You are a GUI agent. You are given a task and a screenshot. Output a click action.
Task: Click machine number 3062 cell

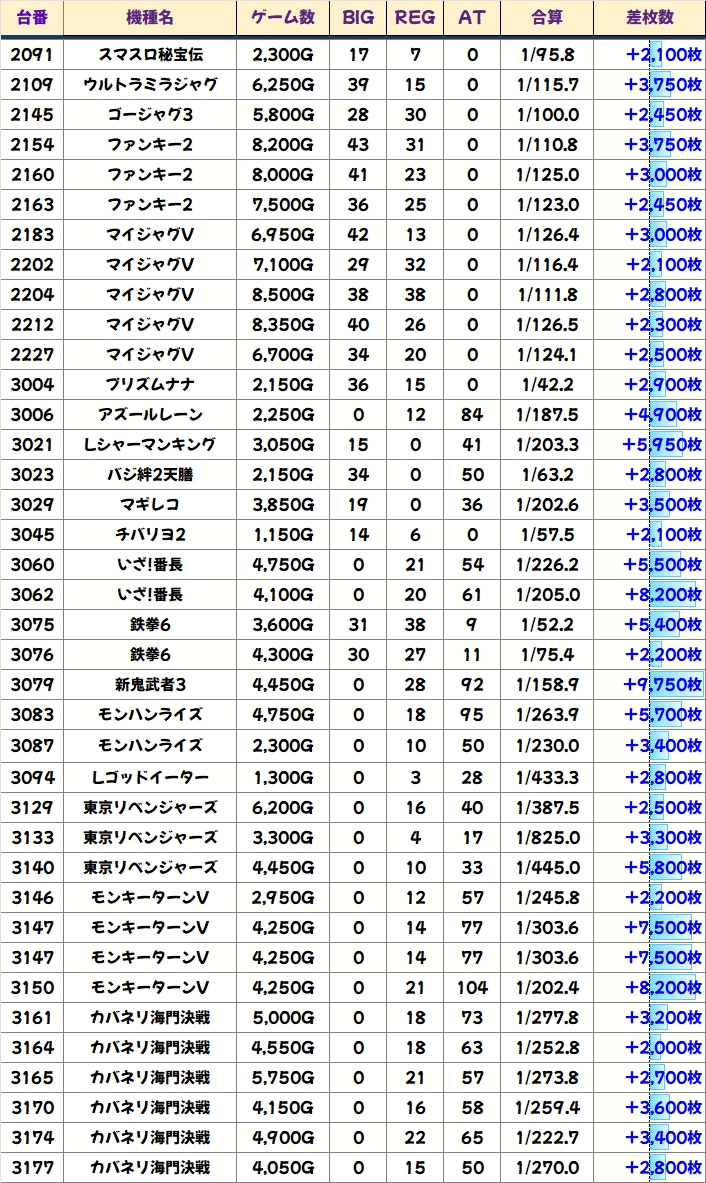[x=32, y=595]
